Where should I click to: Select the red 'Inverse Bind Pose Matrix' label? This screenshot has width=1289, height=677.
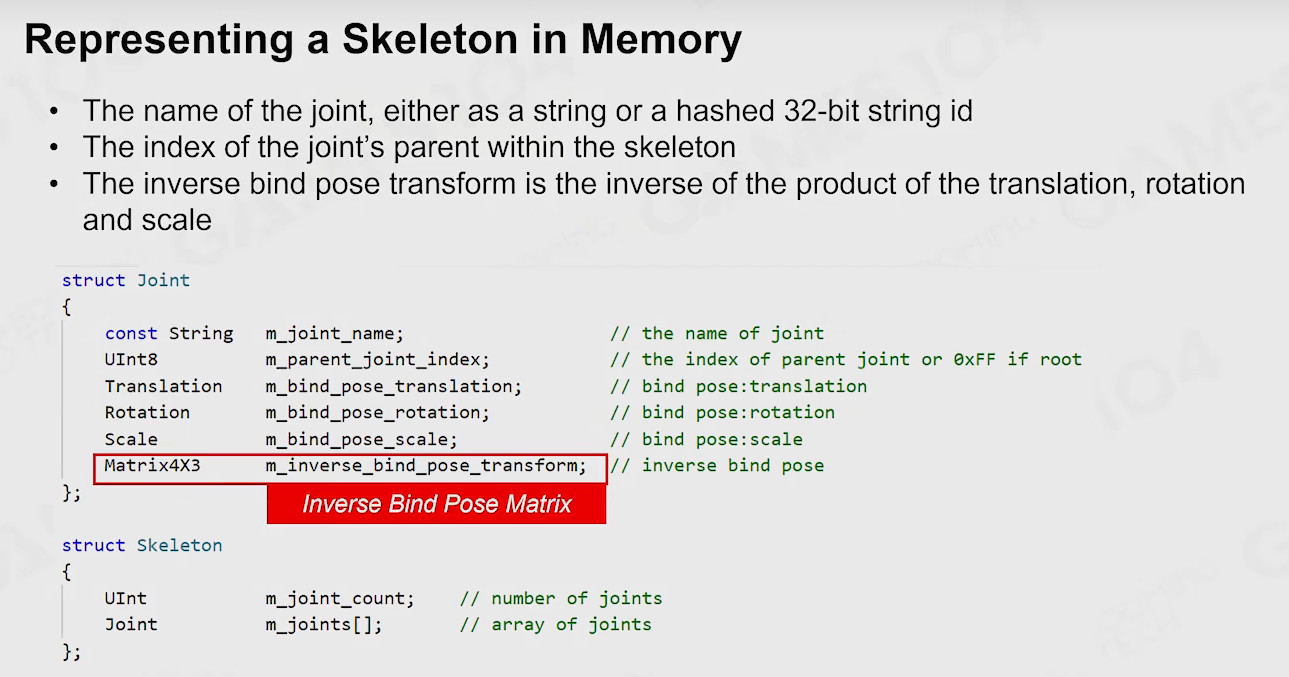tap(437, 504)
